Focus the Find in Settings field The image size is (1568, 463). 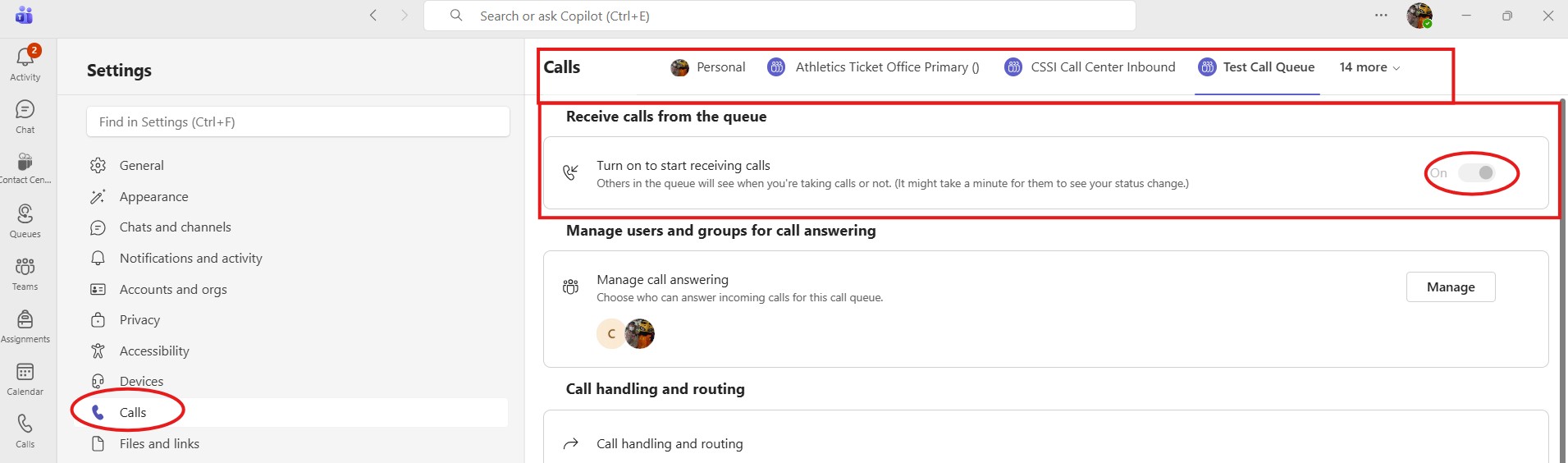pos(298,121)
